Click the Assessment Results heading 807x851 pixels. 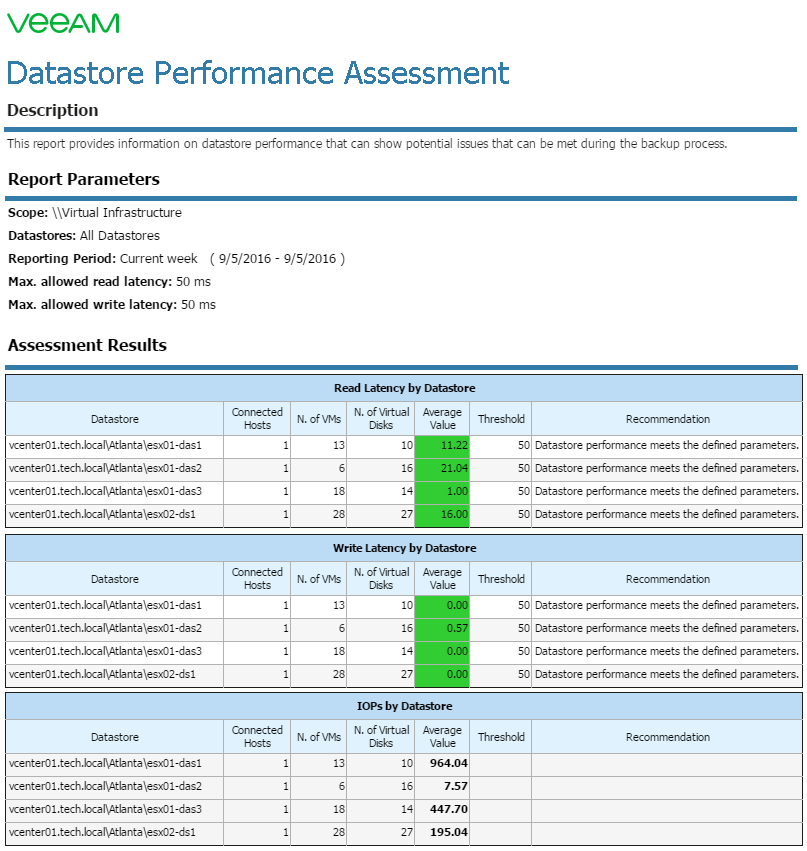87,345
